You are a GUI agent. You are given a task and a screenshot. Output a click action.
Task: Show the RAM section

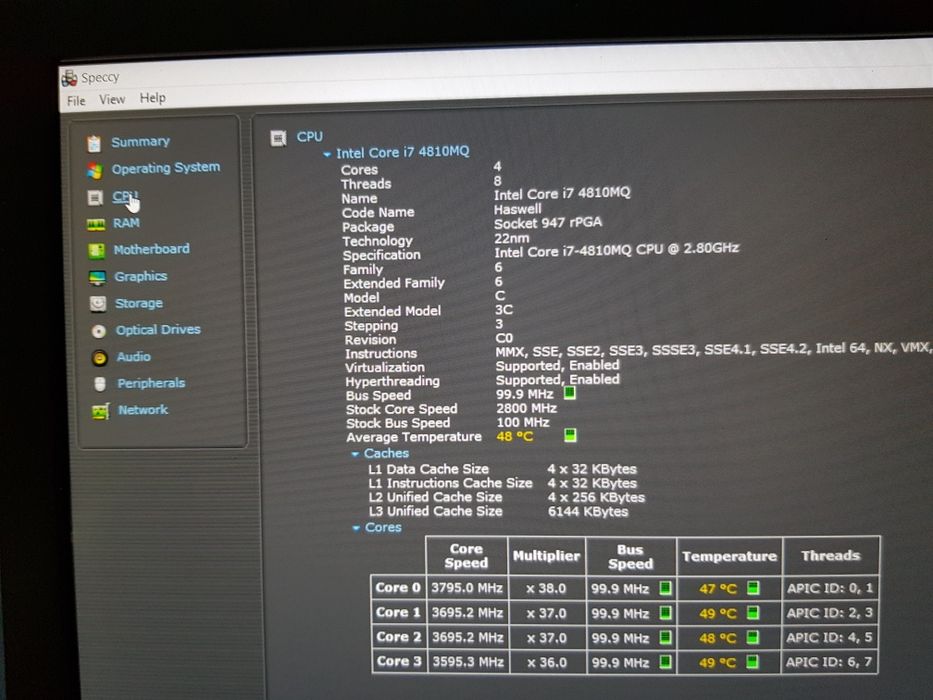coord(127,223)
